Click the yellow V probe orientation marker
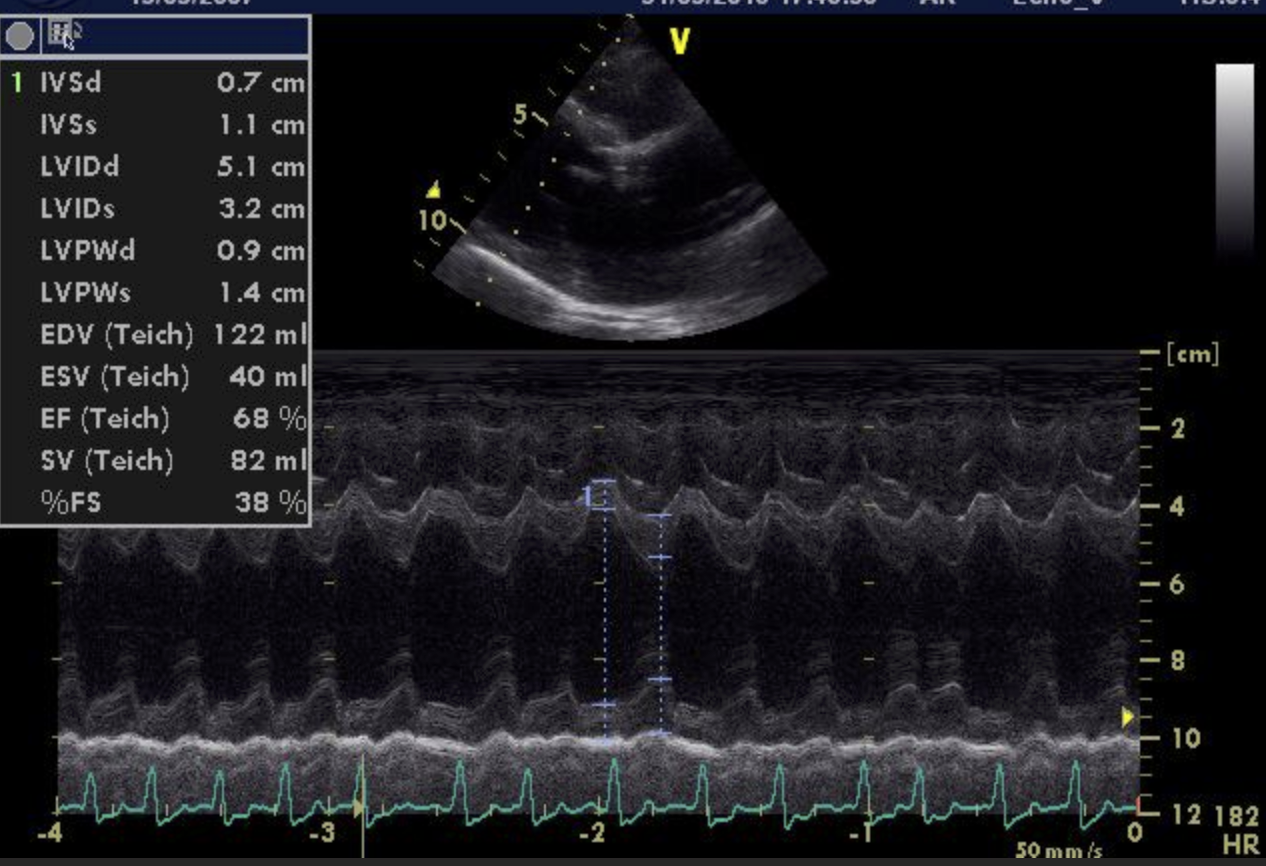This screenshot has width=1266, height=866. (x=680, y=41)
